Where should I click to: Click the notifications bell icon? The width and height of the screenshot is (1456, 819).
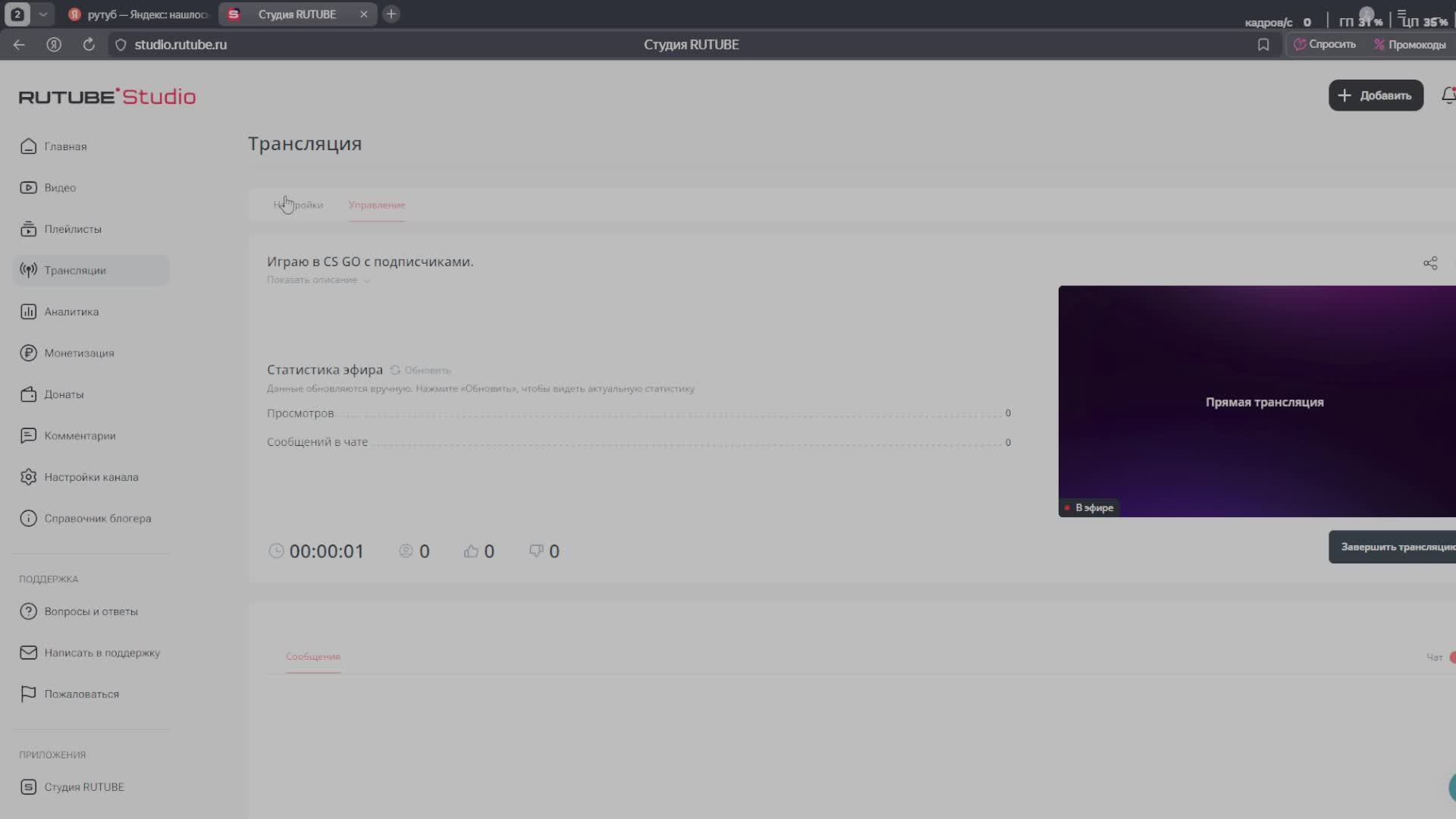point(1448,96)
